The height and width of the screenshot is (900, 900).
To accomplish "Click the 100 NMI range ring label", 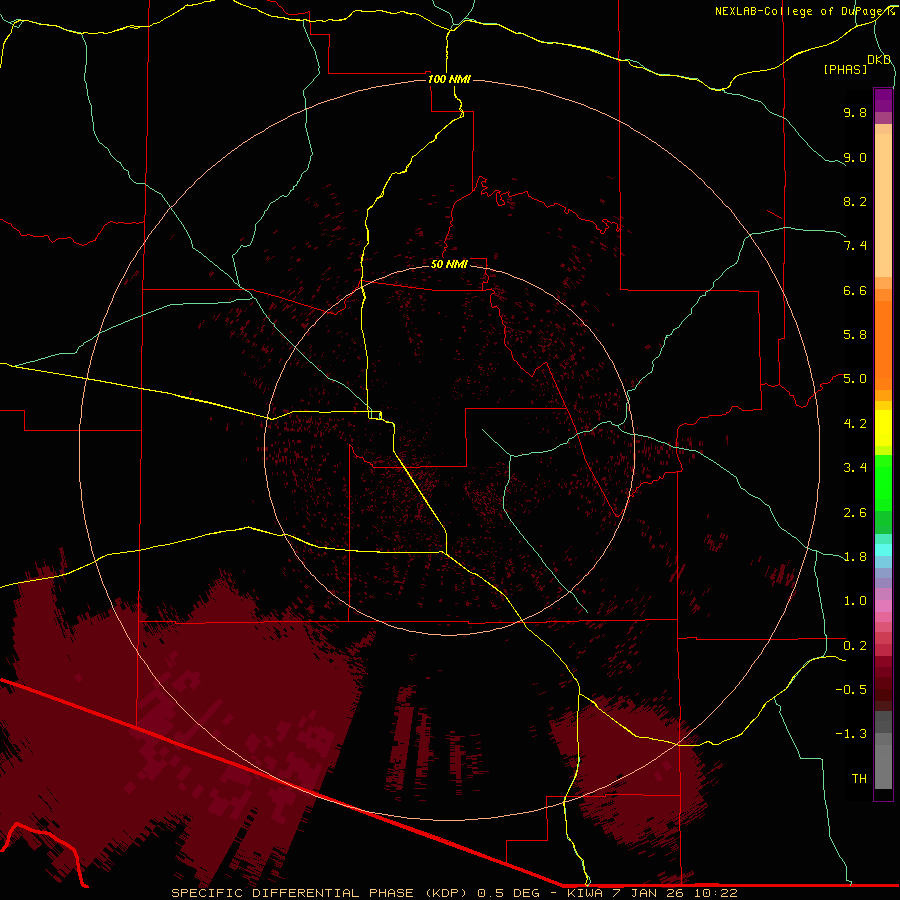I will pyautogui.click(x=449, y=79).
